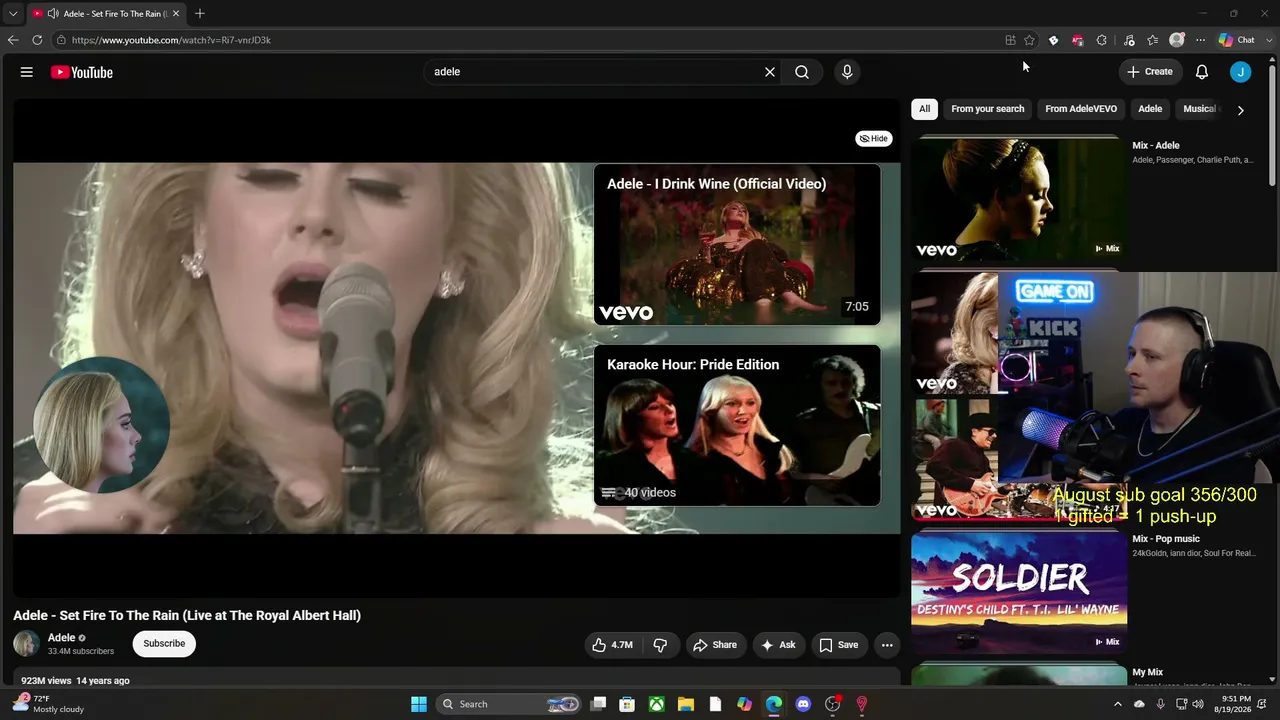
Task: Show more filter chips with the arrow
Action: point(1240,110)
